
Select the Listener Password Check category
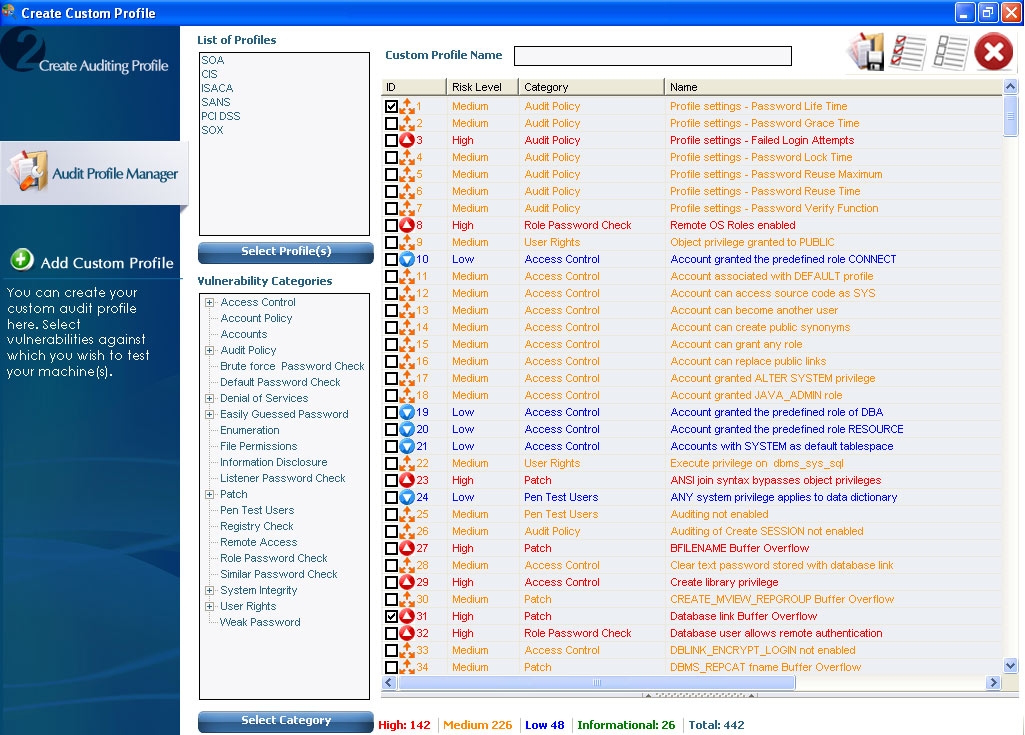click(x=282, y=478)
